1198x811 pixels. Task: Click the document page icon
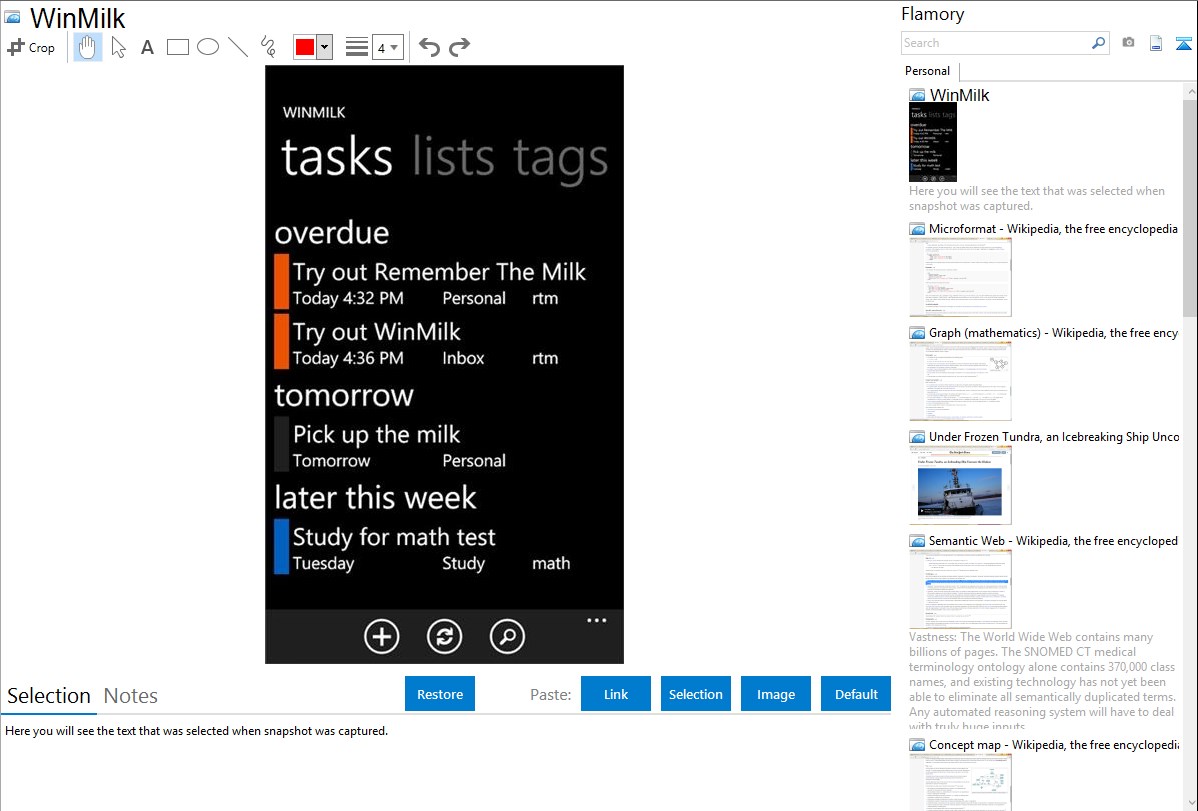(x=1156, y=43)
